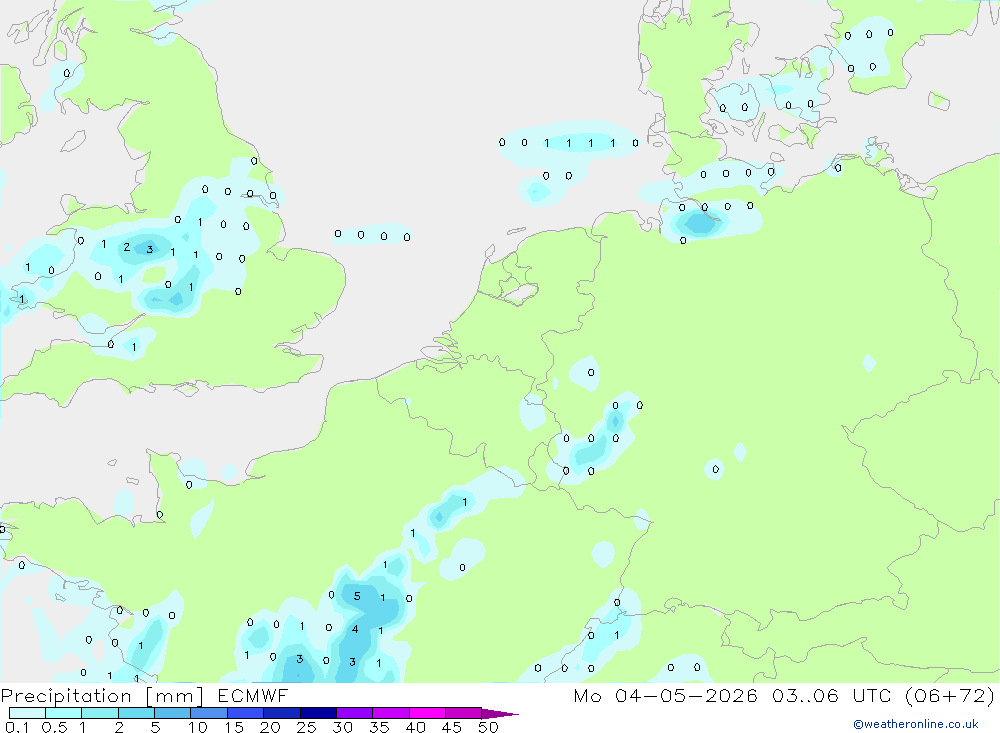Screen dimensions: 1000x733
Task: Click the date "04-05-2026"
Action: 687,695
